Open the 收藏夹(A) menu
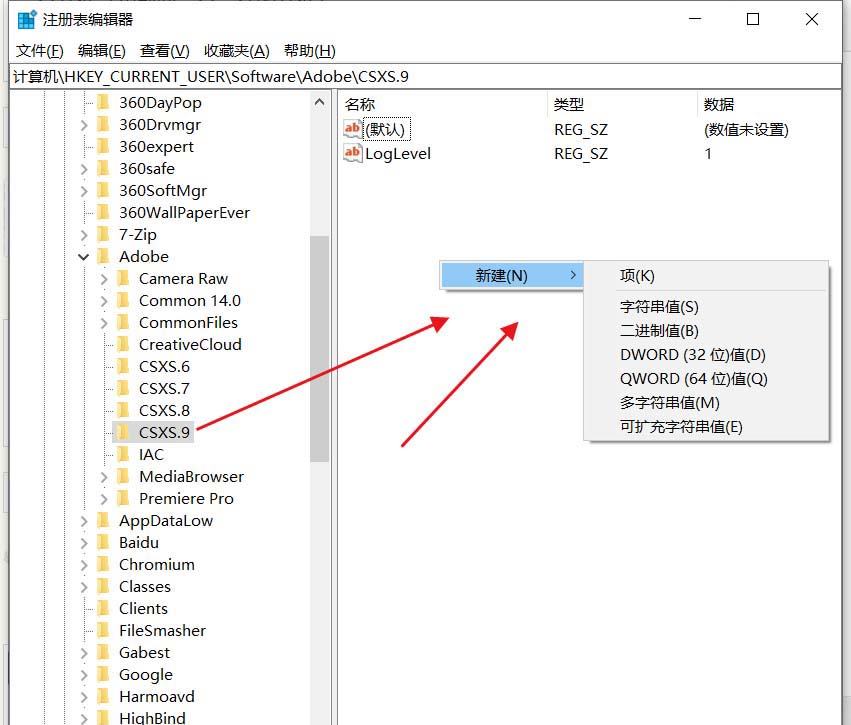This screenshot has height=725, width=851. [237, 51]
